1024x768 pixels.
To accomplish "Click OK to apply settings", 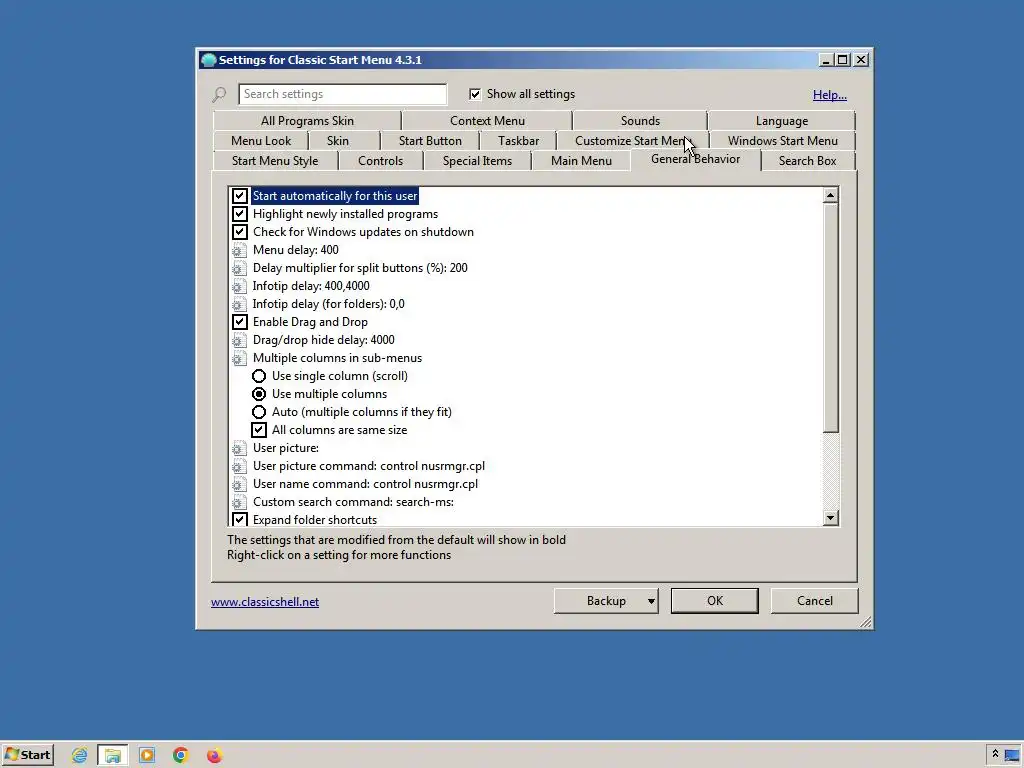I will (x=714, y=601).
